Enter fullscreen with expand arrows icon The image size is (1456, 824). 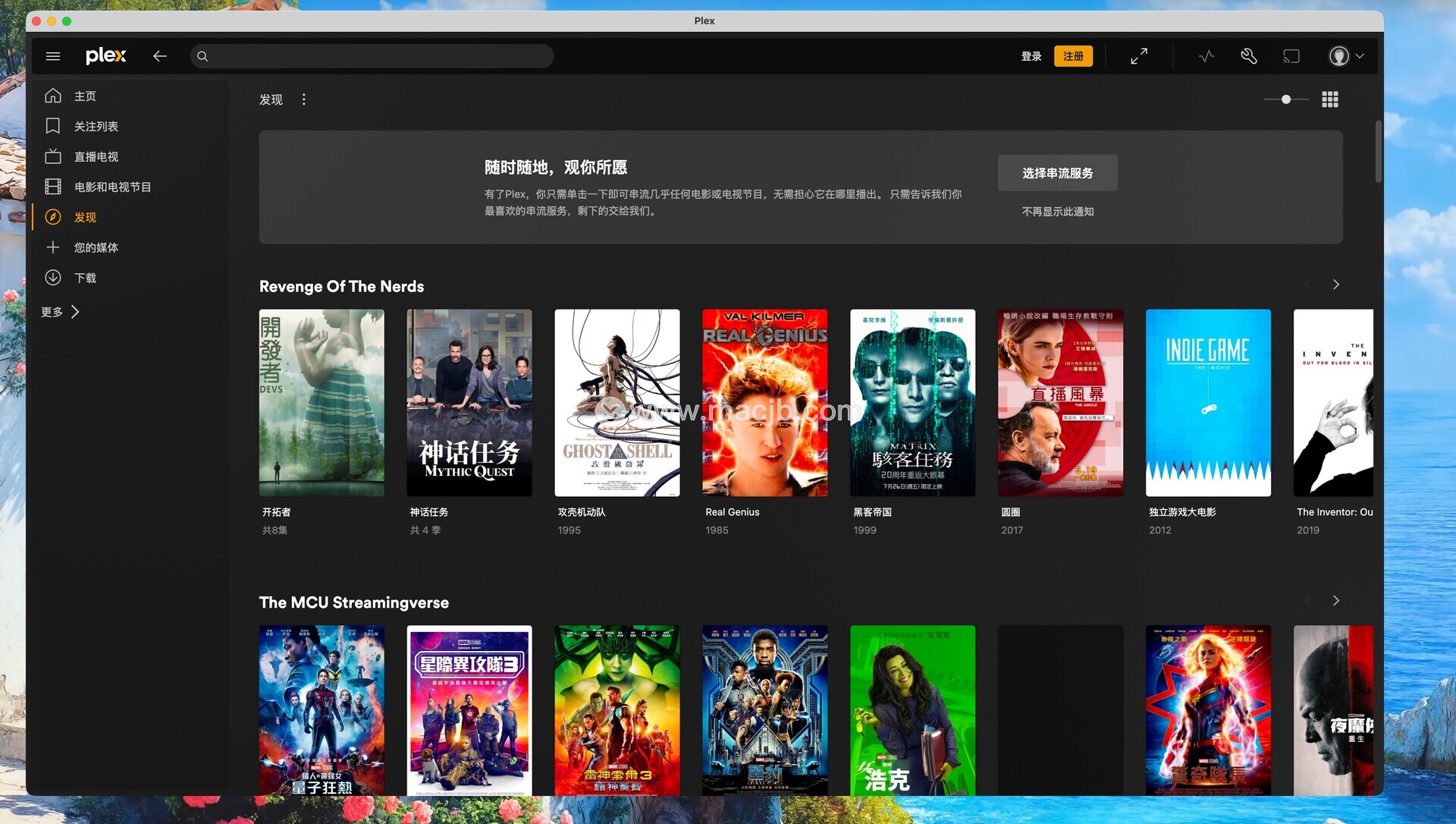point(1138,56)
